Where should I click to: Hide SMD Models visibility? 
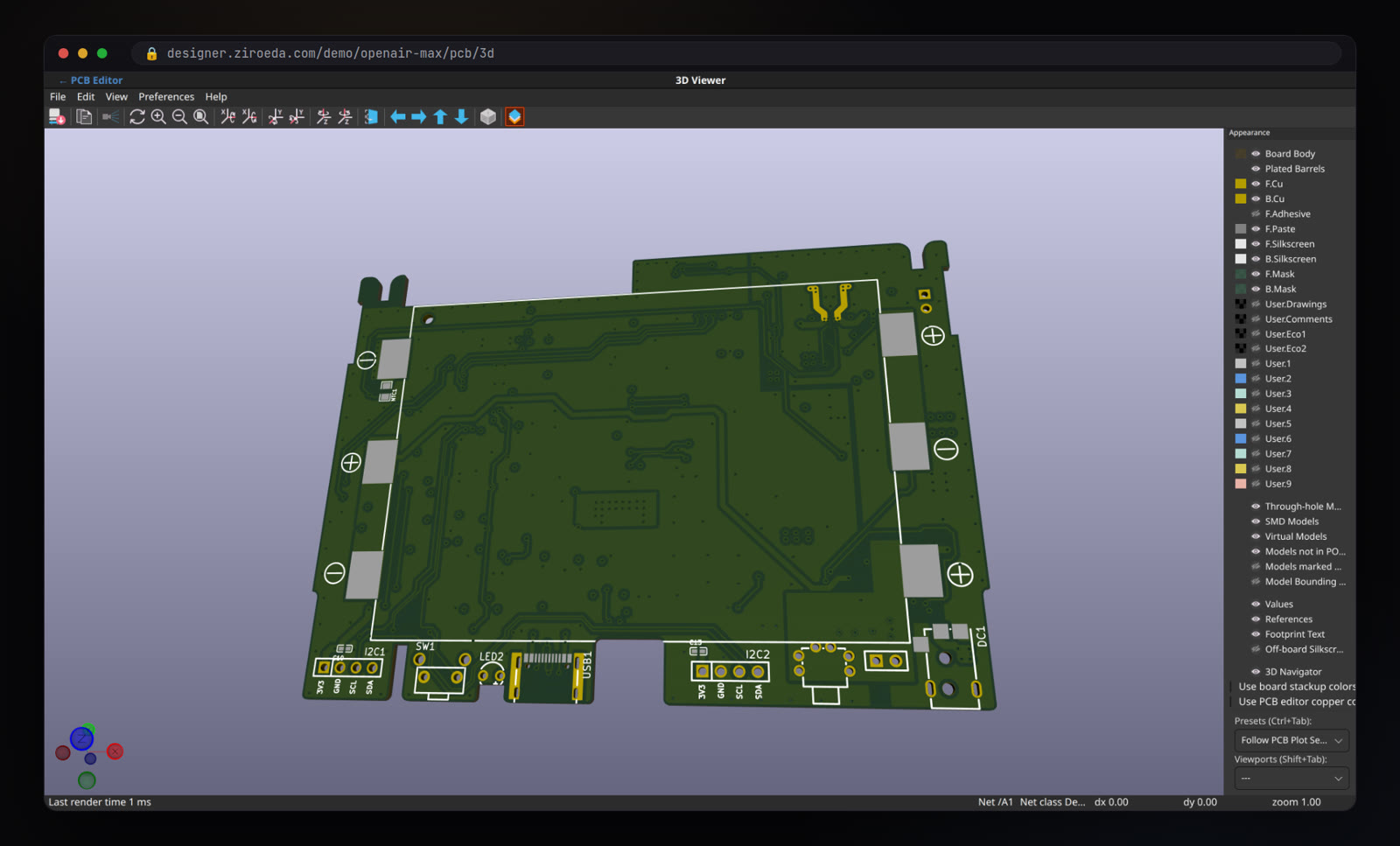(x=1256, y=521)
